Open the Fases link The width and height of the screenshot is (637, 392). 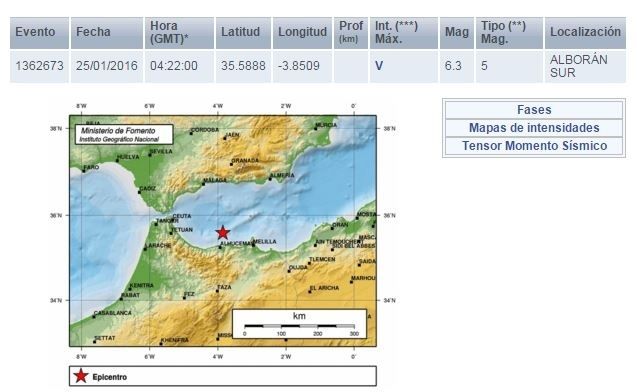534,110
